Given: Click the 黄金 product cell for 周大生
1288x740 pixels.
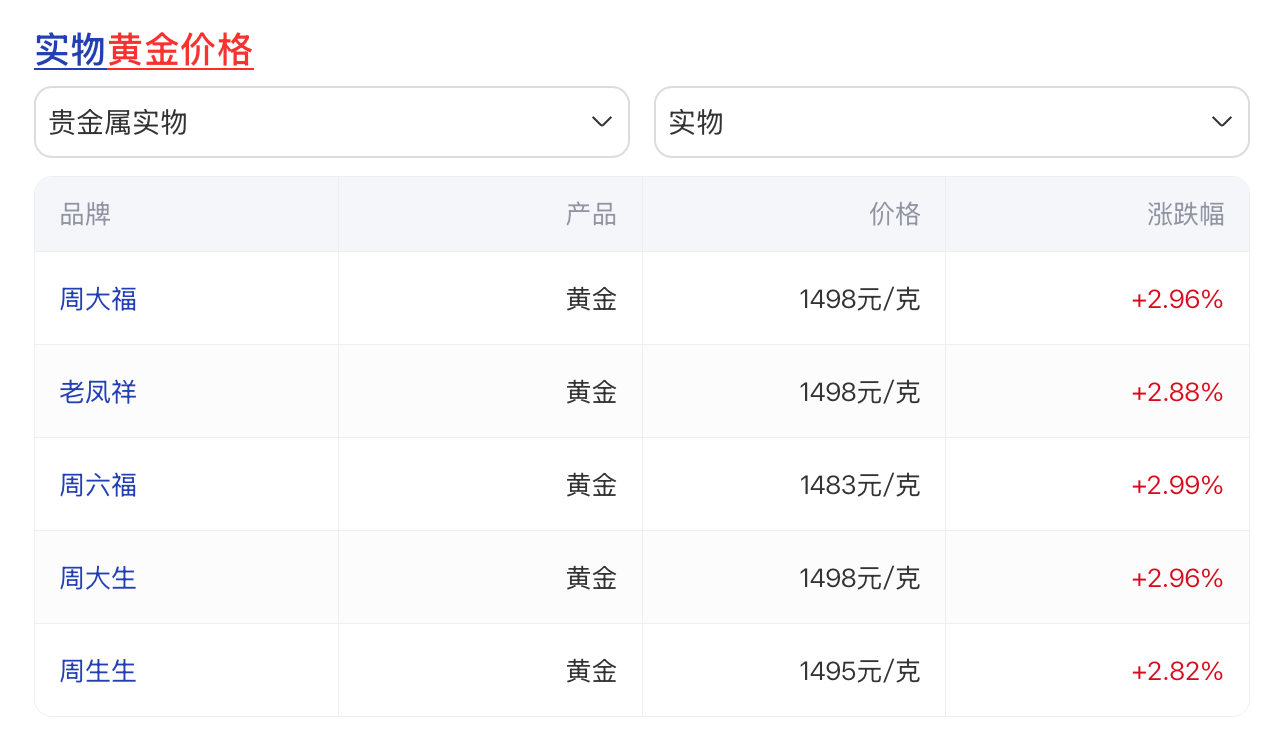Looking at the screenshot, I should [x=591, y=577].
